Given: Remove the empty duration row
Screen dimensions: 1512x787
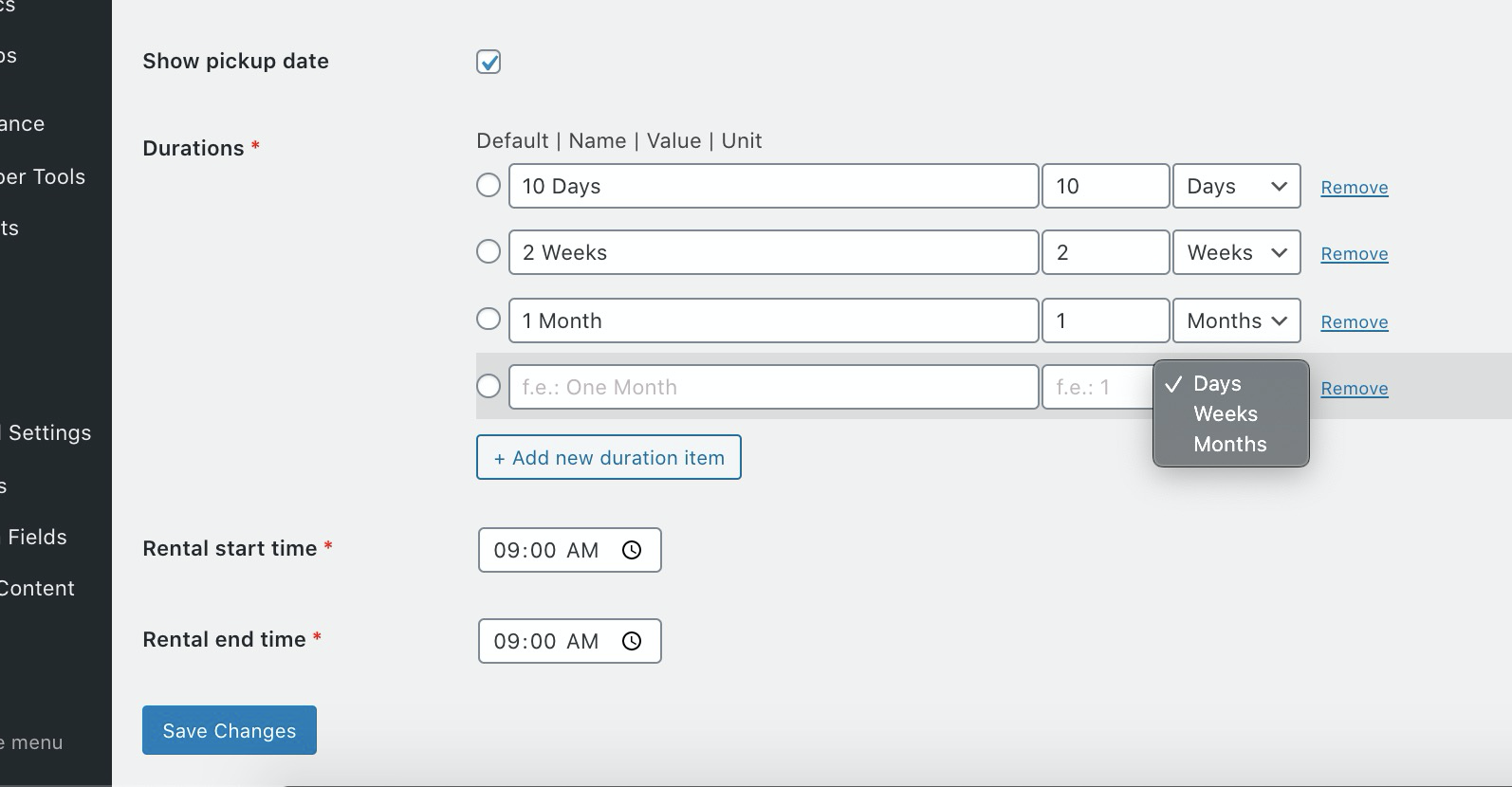Looking at the screenshot, I should [1355, 389].
